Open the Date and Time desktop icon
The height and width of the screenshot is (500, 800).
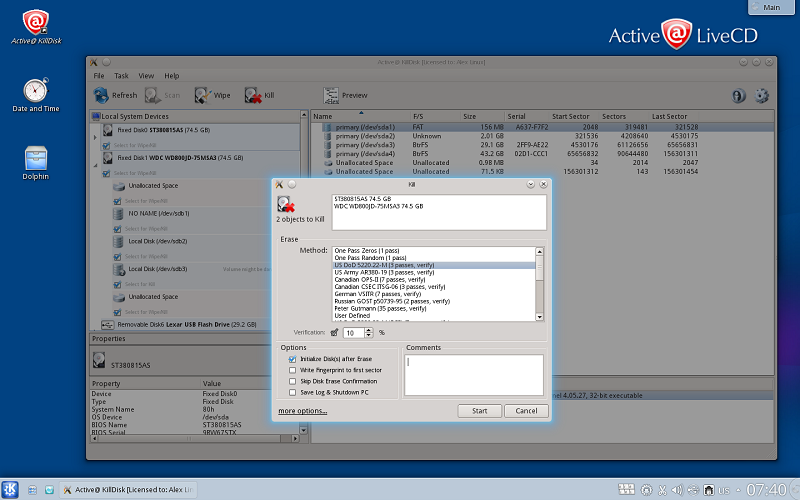coord(35,90)
